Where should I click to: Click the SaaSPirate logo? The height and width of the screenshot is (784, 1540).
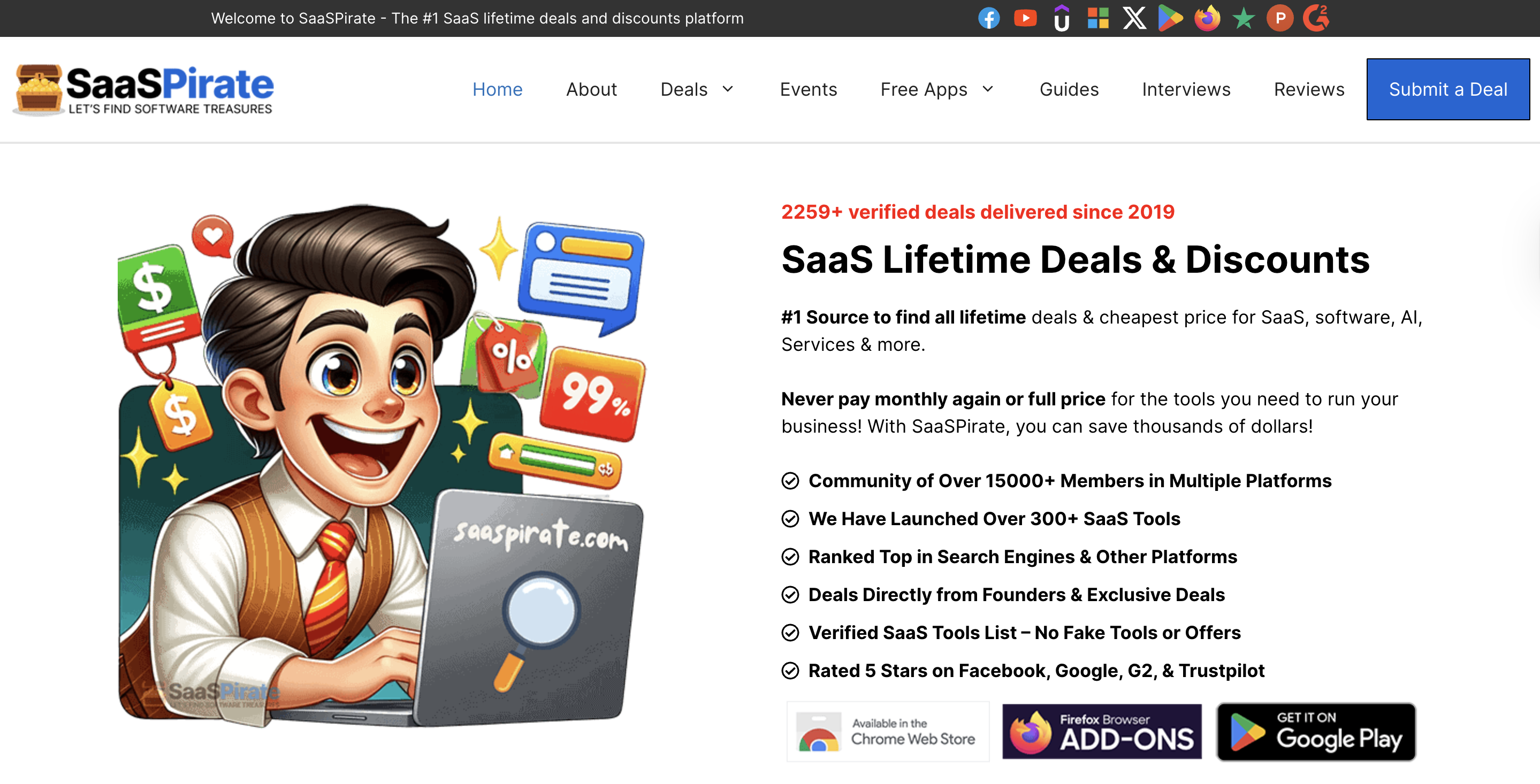click(143, 90)
